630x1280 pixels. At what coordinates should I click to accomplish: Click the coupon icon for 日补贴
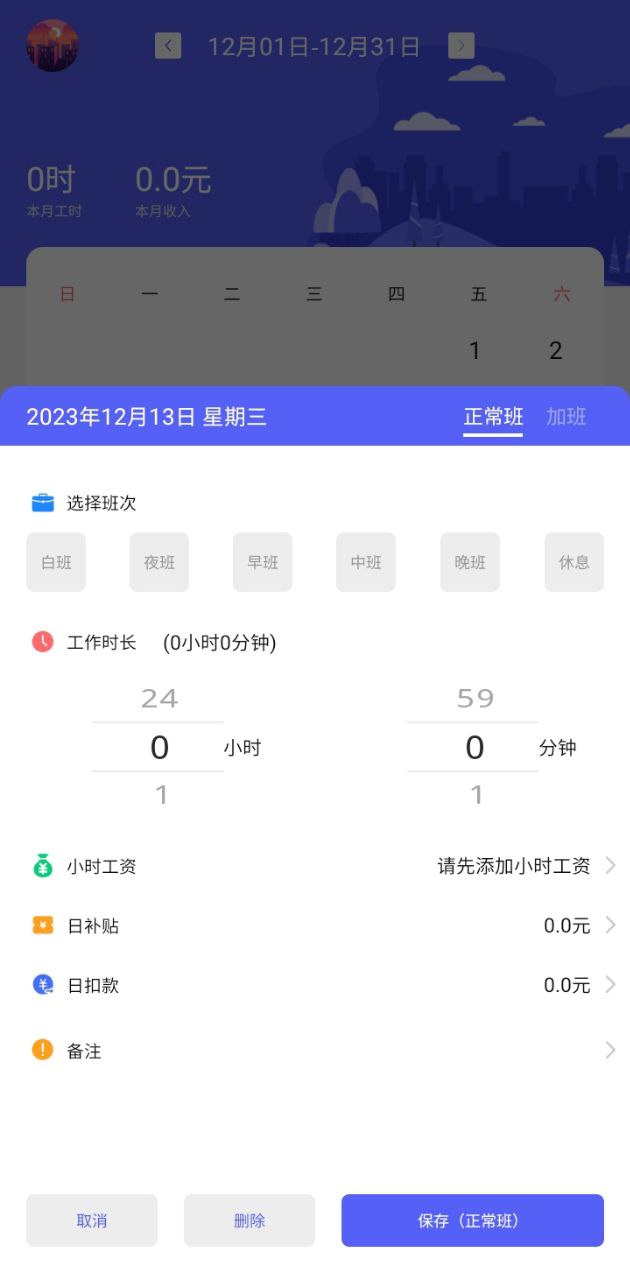point(42,925)
